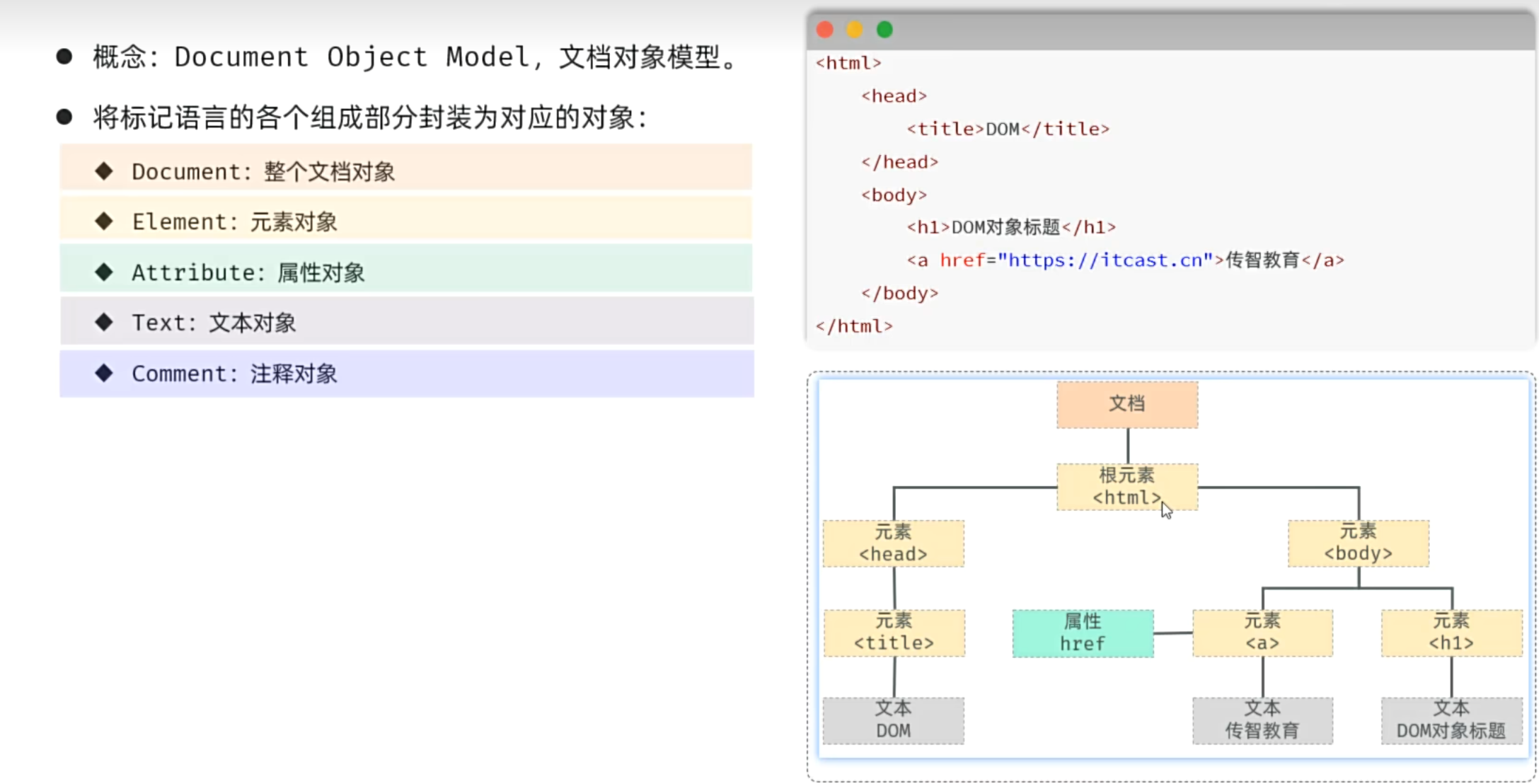
Task: Click the diamond bullet beside Attribute
Action: coord(104,272)
